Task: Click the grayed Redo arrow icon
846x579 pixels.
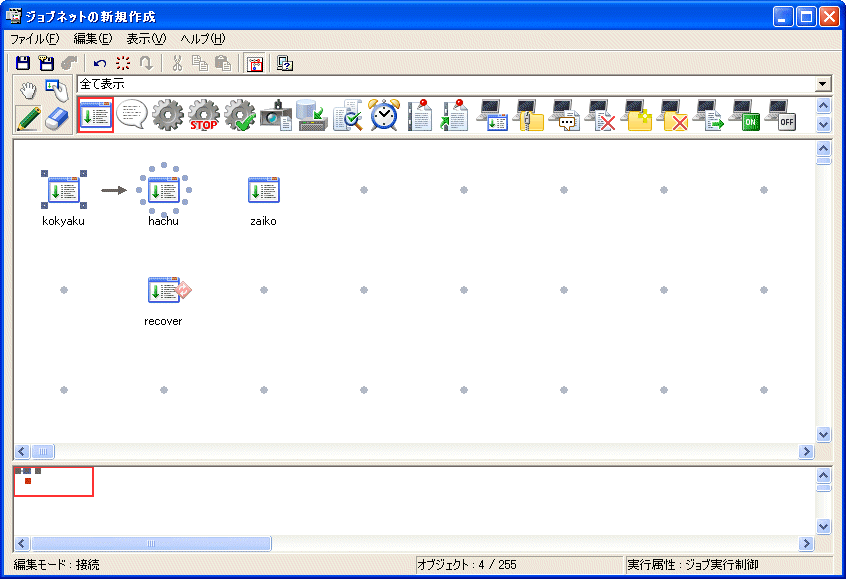Action: (x=146, y=63)
